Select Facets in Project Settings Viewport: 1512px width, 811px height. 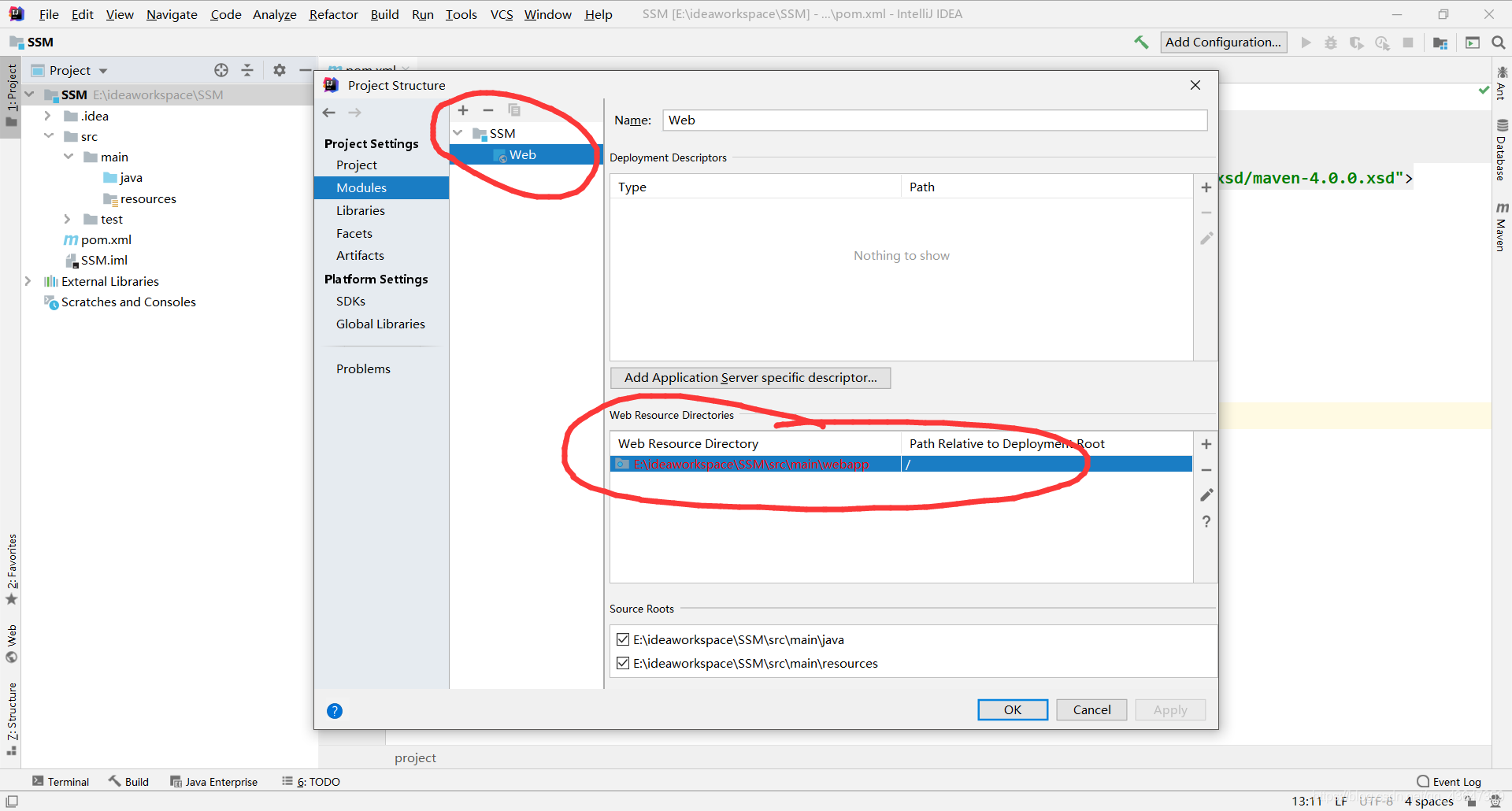click(354, 233)
